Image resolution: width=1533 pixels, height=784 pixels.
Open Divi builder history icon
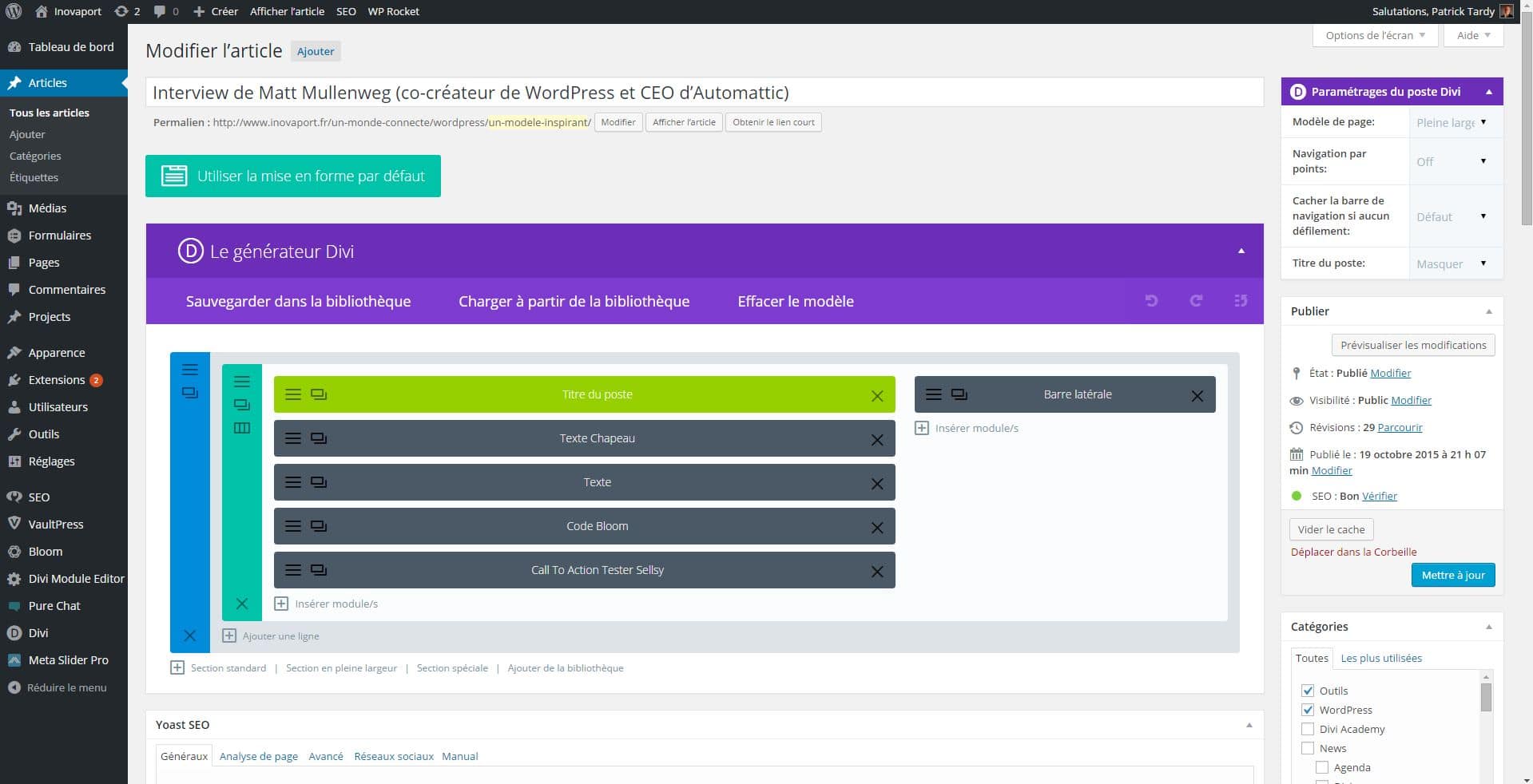pos(1241,301)
